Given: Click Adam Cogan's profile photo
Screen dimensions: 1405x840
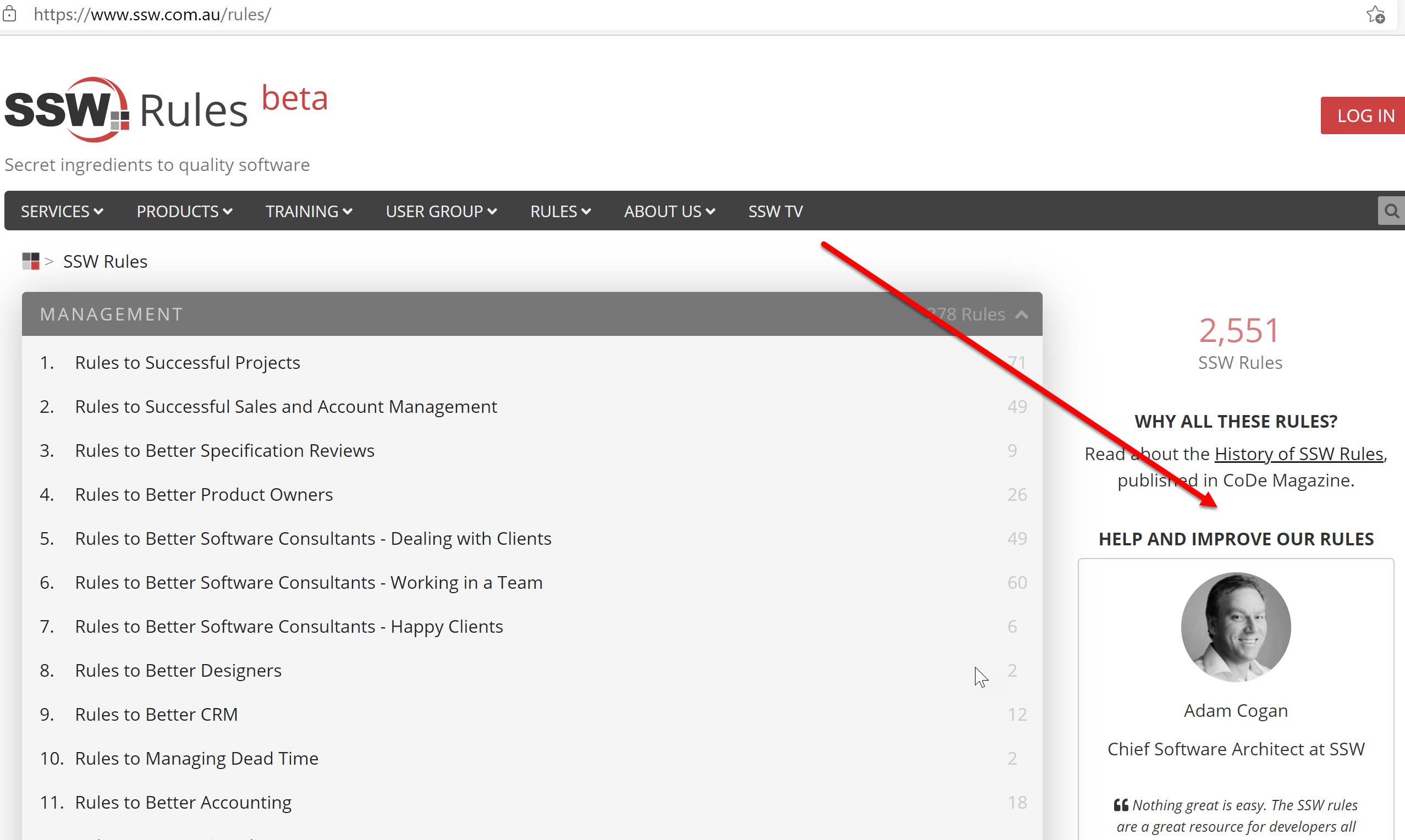Looking at the screenshot, I should (x=1235, y=627).
